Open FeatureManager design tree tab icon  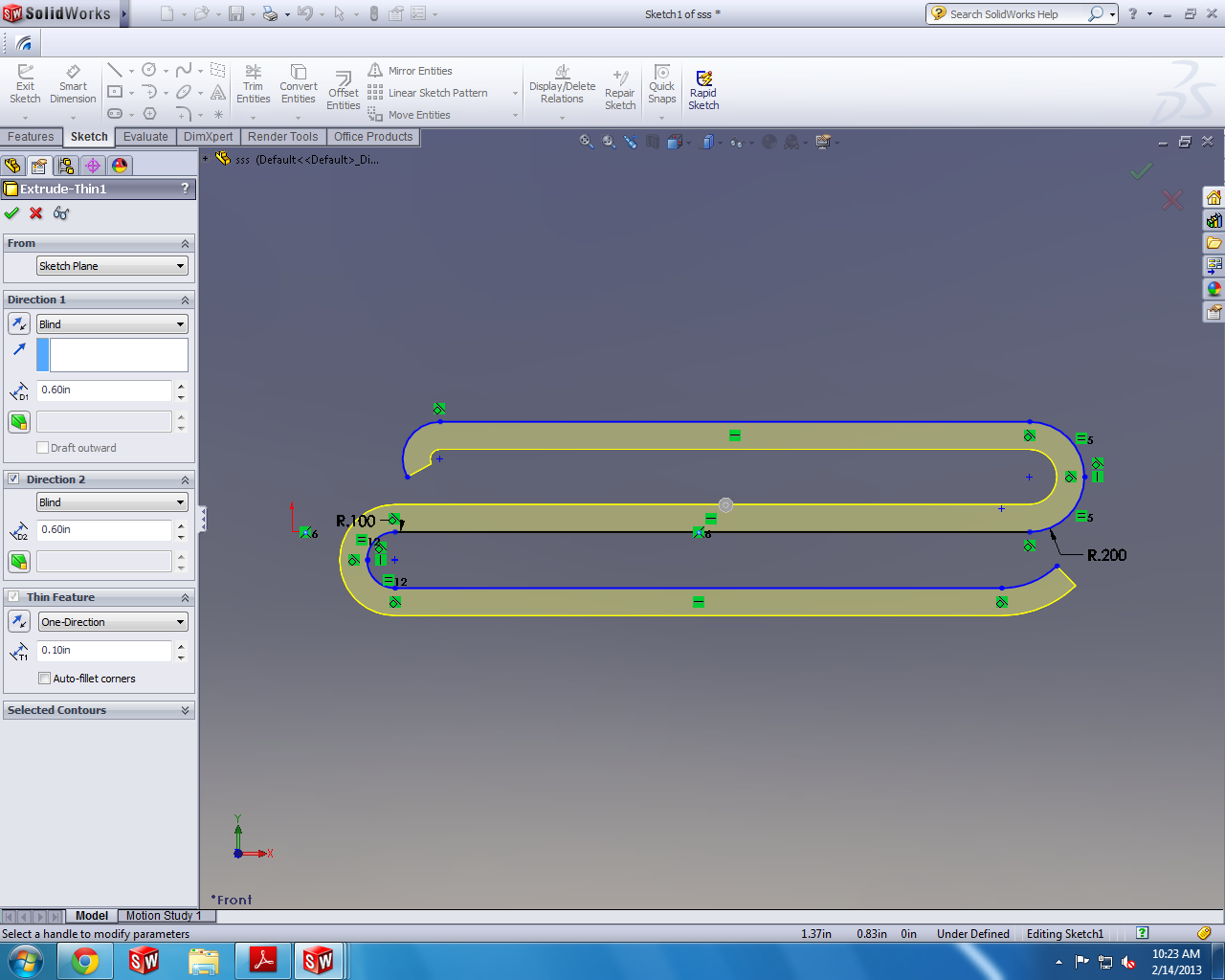(12, 166)
